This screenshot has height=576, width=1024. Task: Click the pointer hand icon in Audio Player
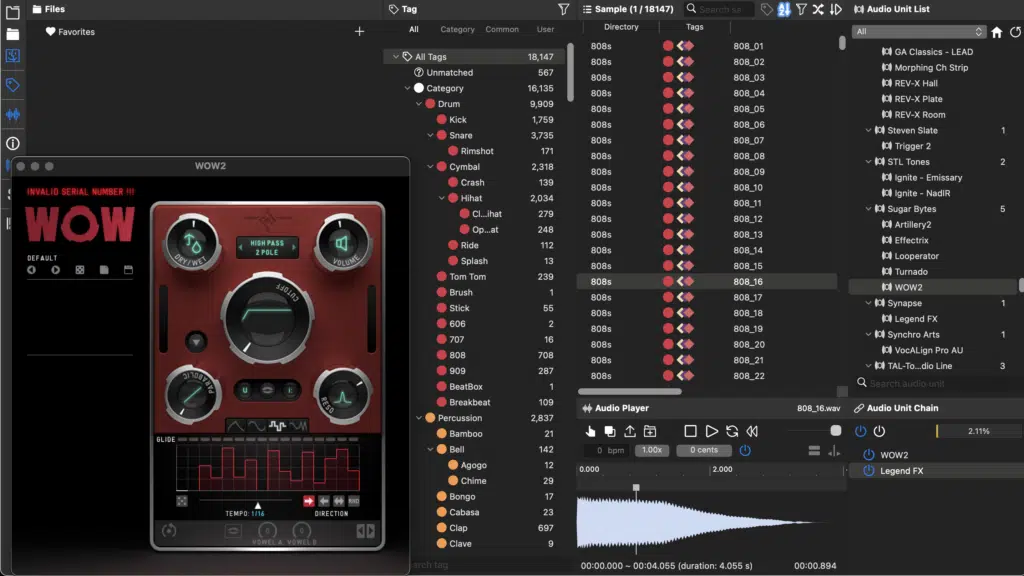tap(590, 431)
